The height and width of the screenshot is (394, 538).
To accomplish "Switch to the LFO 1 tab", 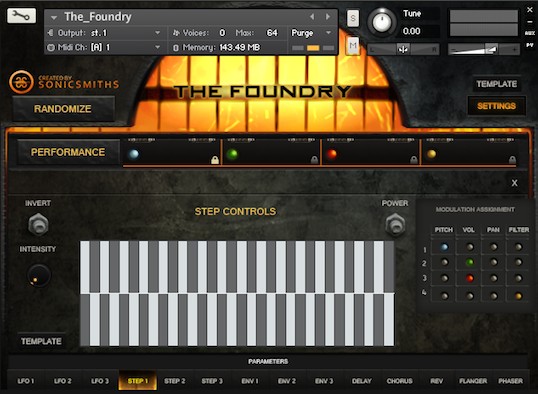I will click(x=26, y=381).
